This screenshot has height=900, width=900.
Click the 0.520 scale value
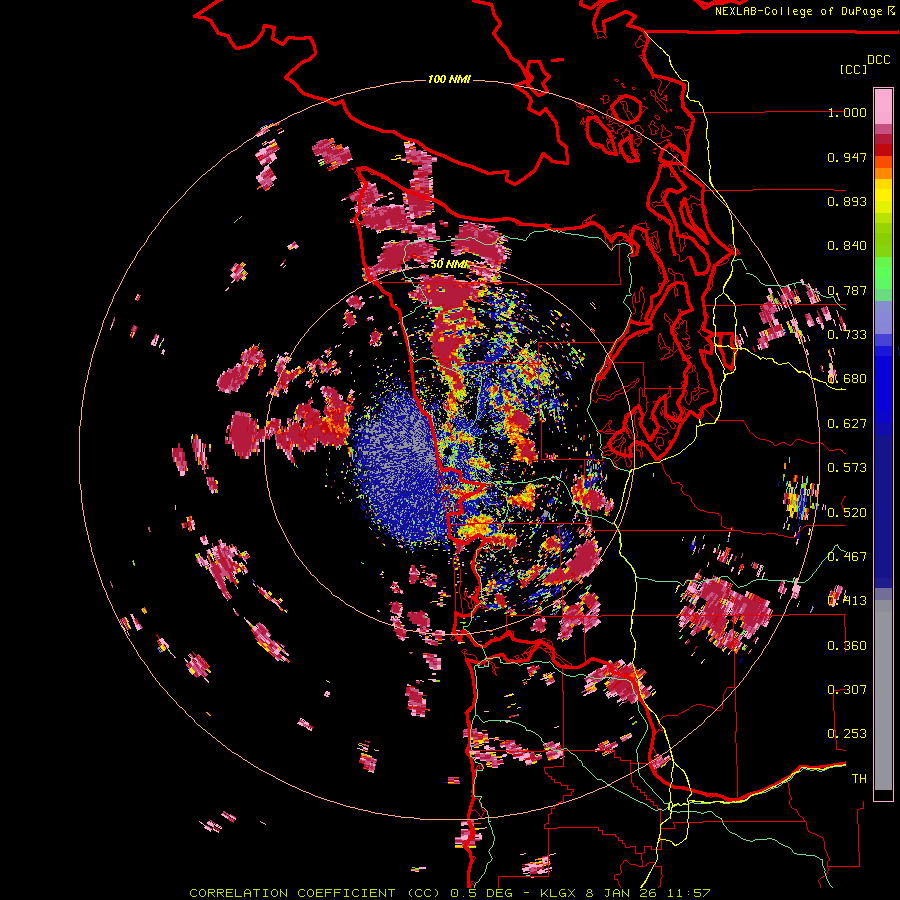(x=847, y=512)
